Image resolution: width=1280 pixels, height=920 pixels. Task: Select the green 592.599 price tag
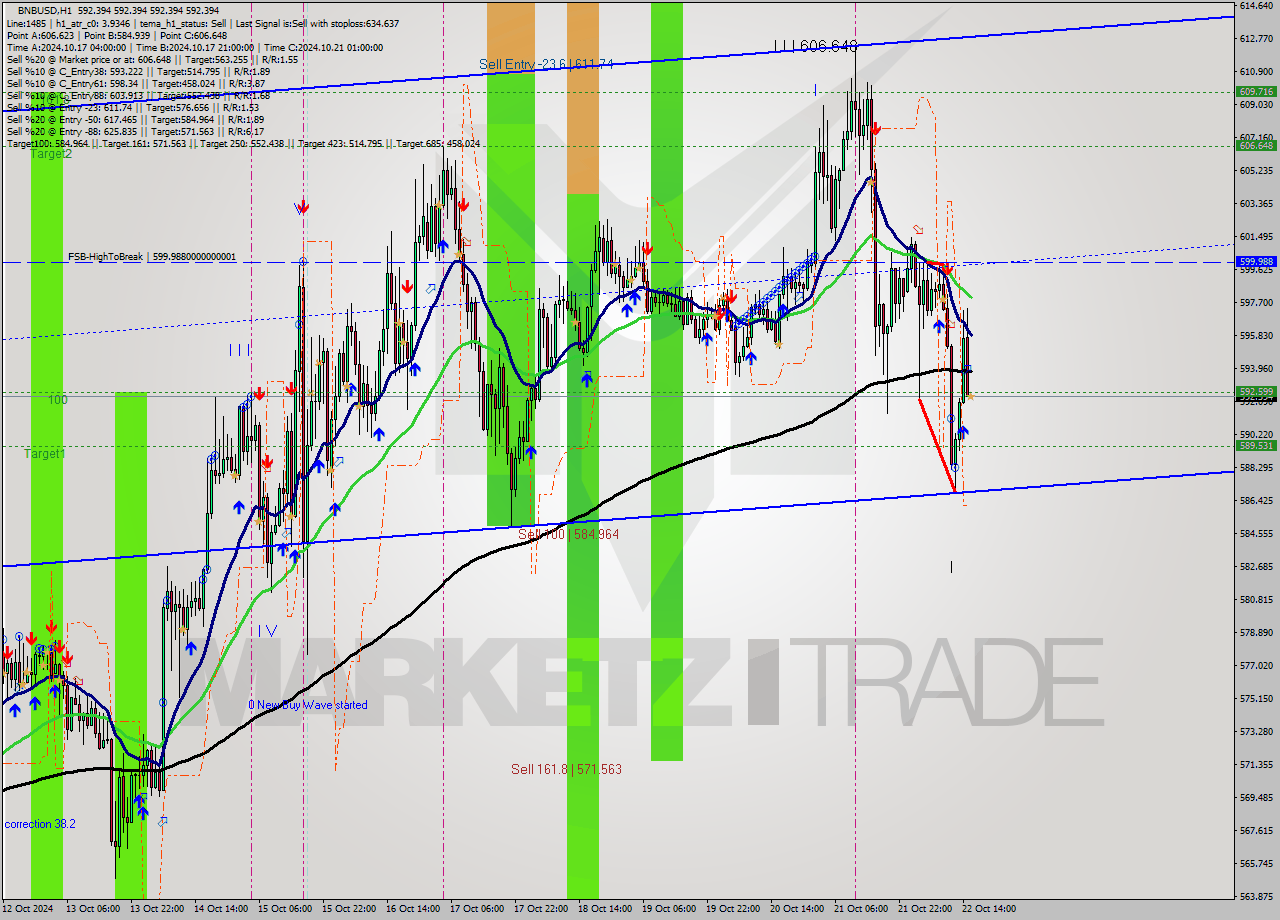pyautogui.click(x=1256, y=392)
